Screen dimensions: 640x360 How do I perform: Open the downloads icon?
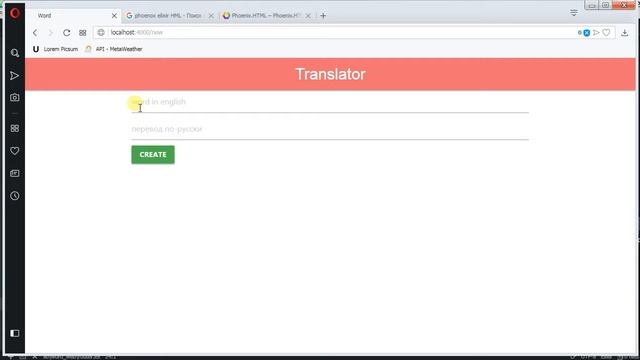point(624,33)
